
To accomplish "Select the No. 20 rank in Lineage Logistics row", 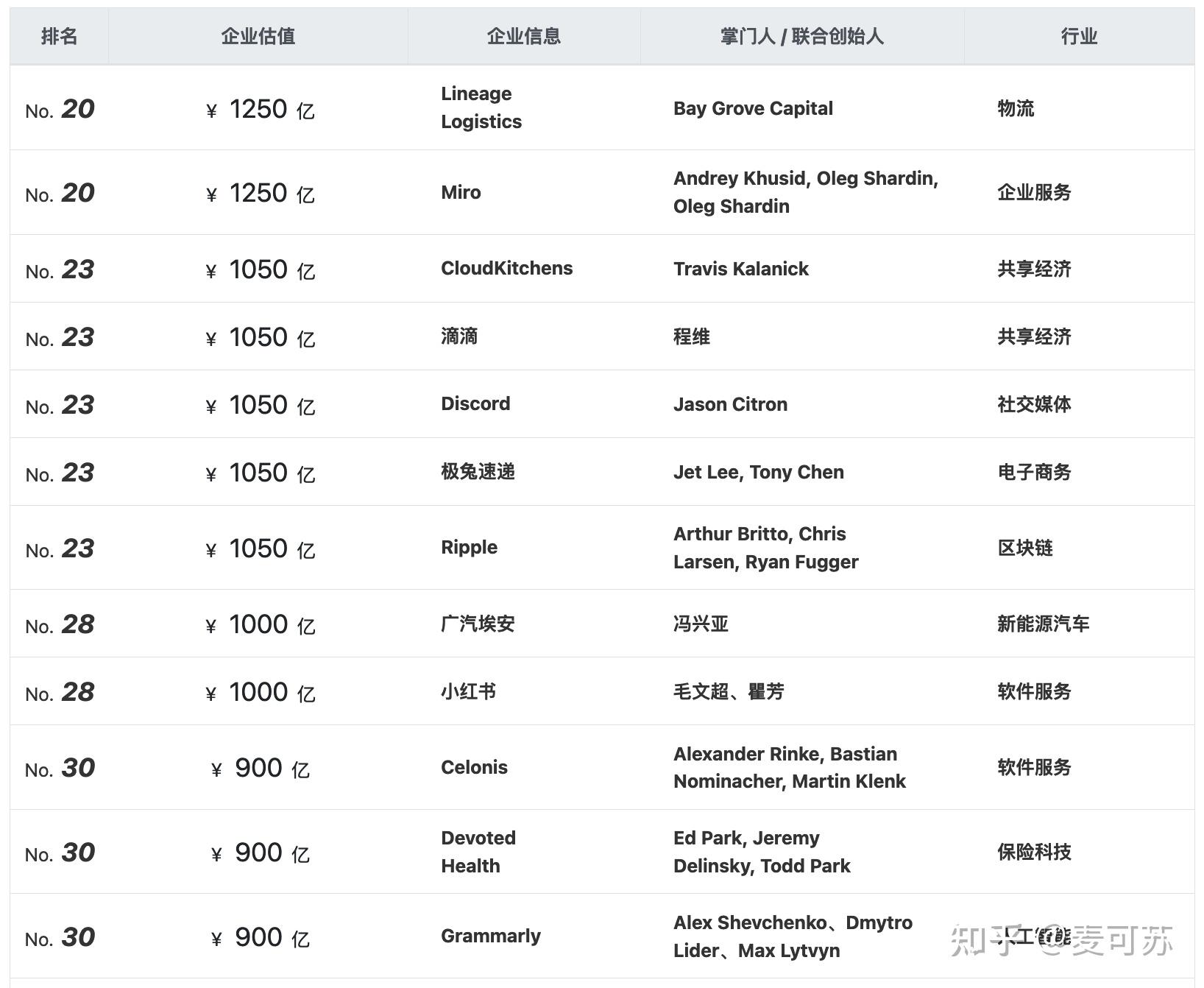I will (60, 109).
